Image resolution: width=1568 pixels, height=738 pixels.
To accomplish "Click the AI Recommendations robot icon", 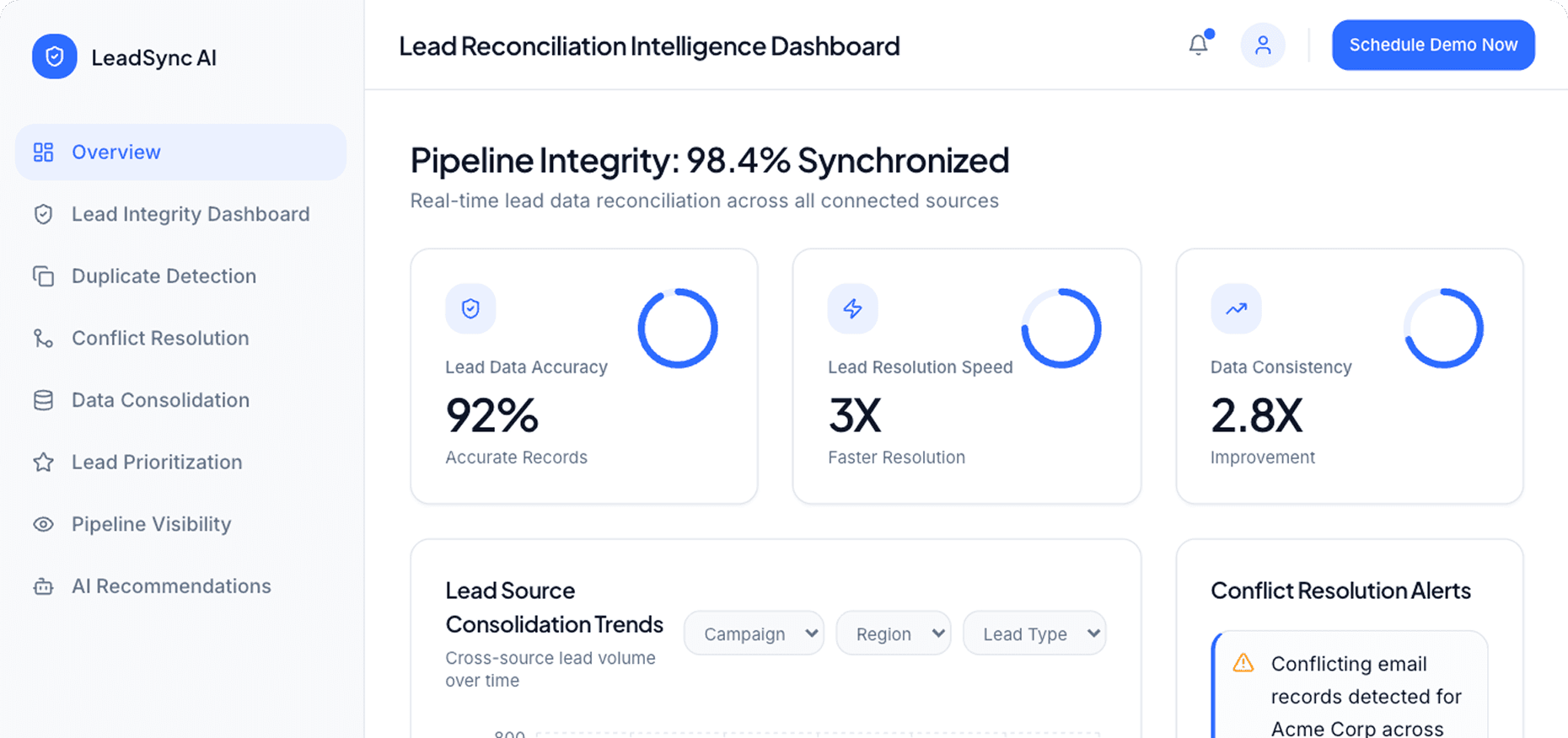I will [x=43, y=586].
